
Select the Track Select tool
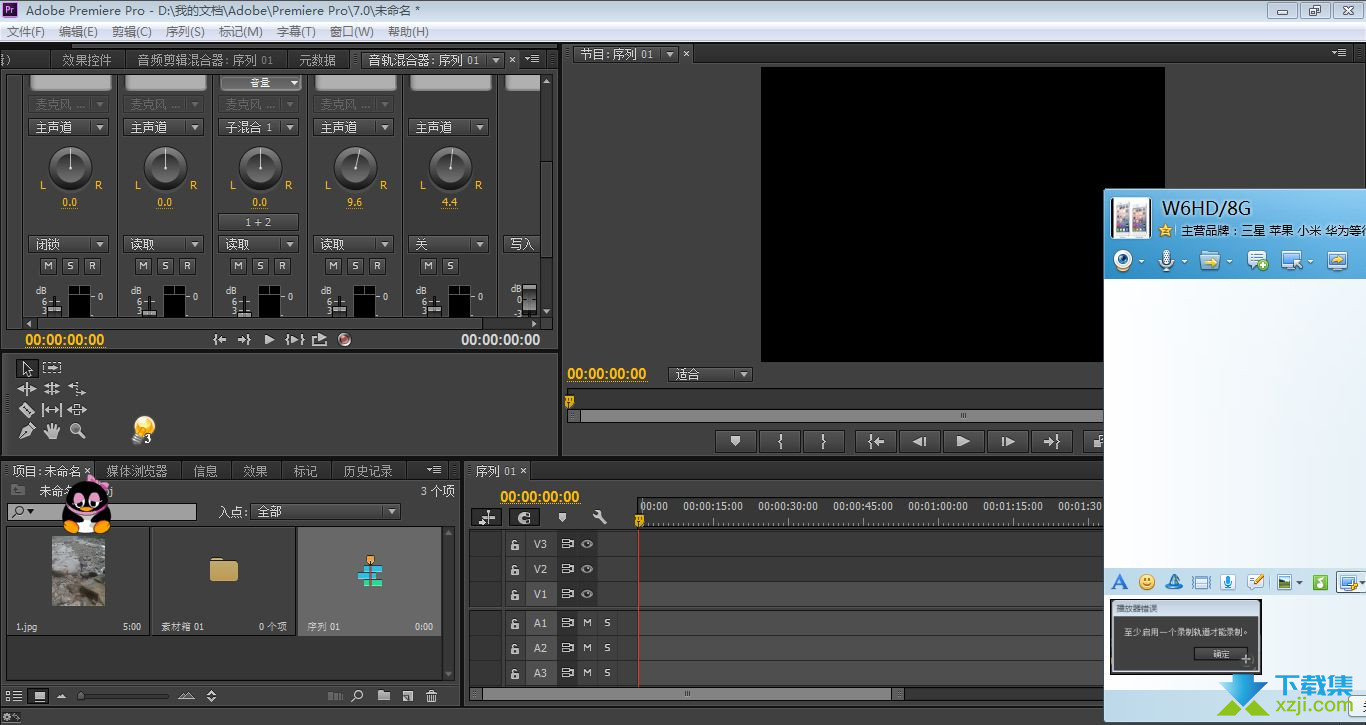(x=52, y=368)
